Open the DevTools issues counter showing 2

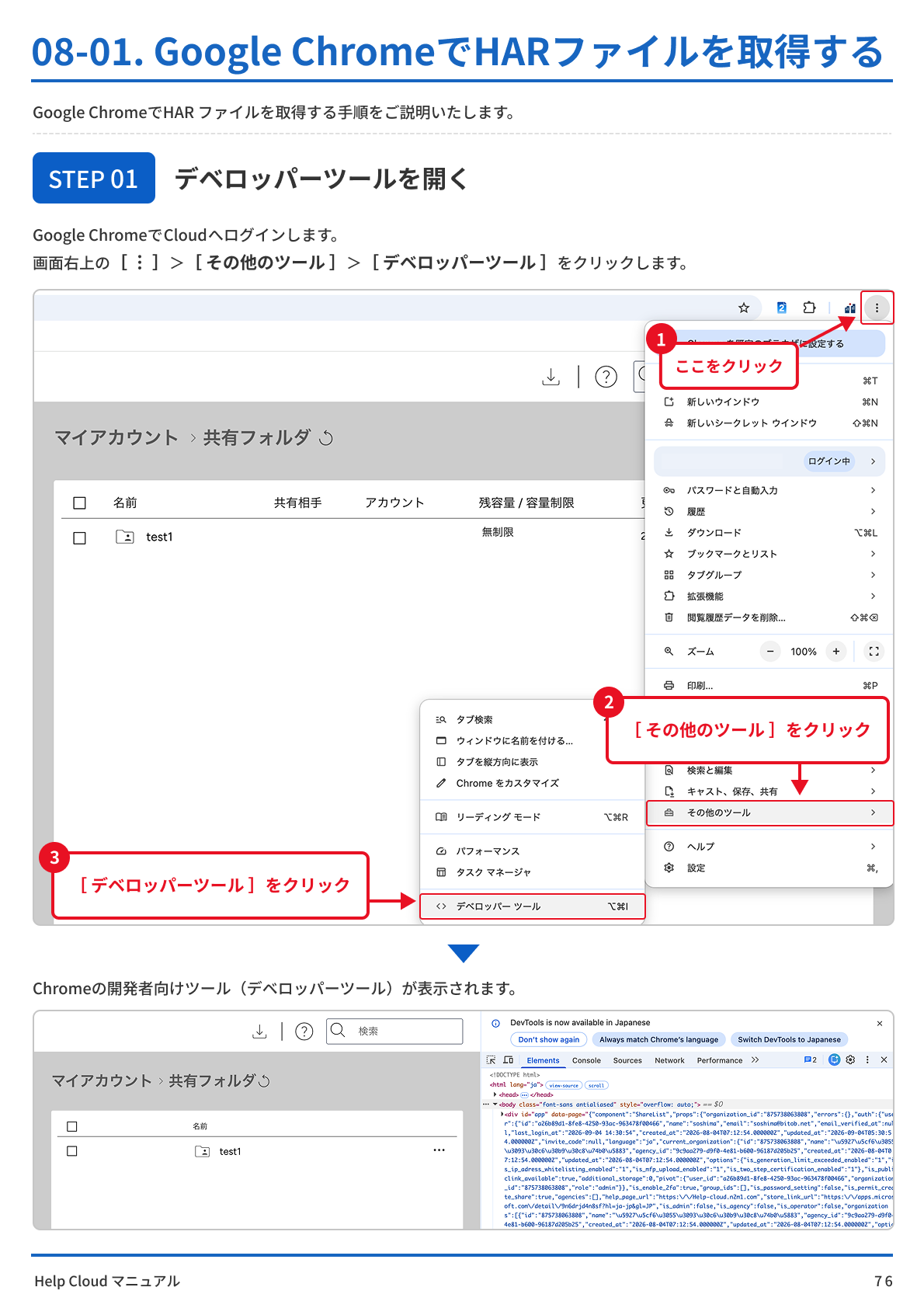coord(810,1059)
